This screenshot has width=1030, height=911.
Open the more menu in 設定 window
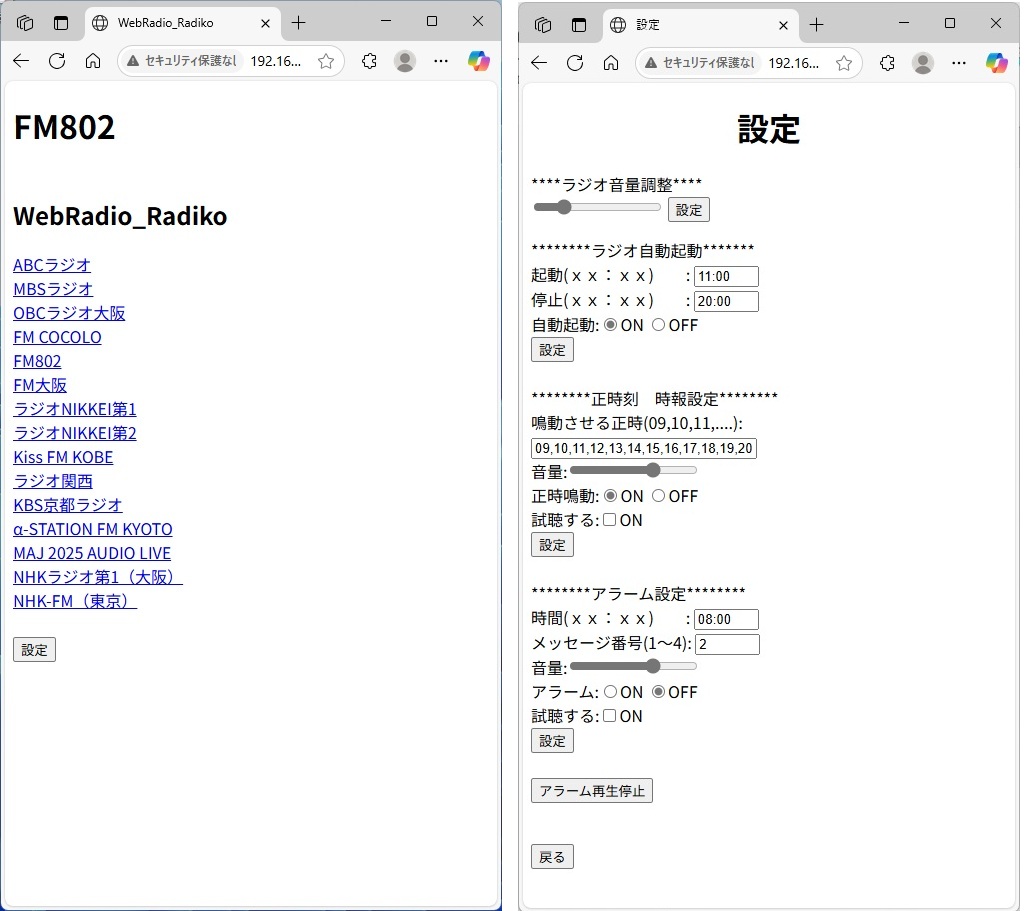[x=959, y=63]
